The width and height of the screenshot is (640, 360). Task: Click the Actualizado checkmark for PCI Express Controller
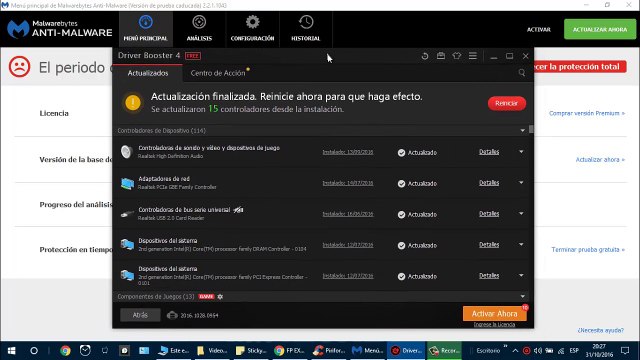coord(401,276)
